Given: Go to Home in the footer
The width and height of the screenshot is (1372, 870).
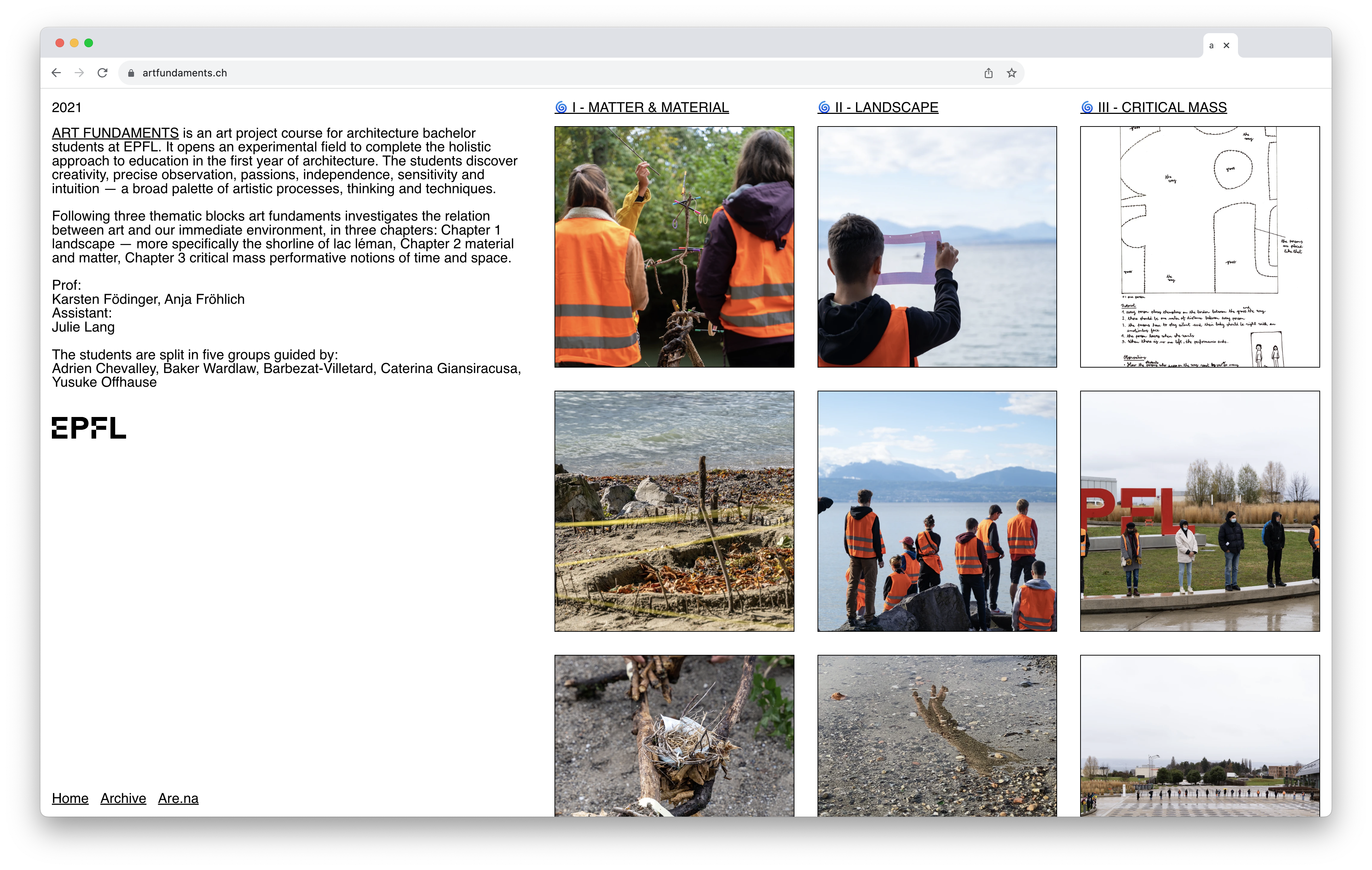Looking at the screenshot, I should 70,798.
